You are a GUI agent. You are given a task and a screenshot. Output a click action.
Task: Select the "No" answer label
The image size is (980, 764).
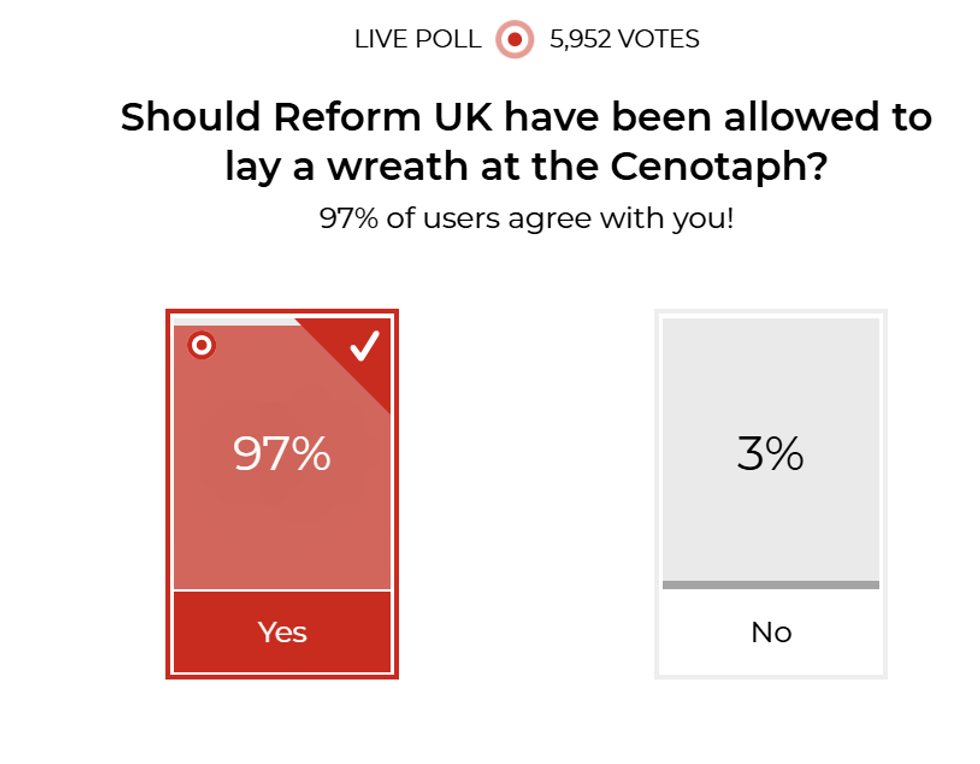(771, 632)
